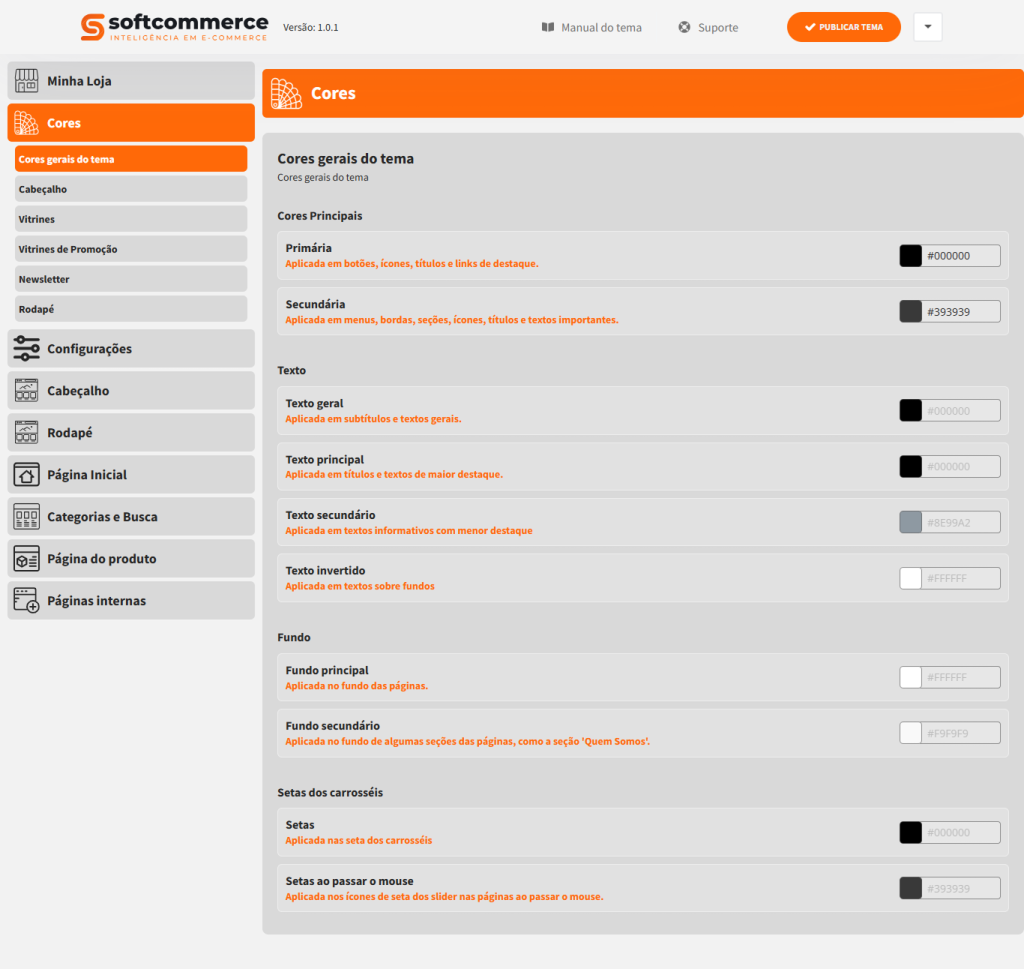The image size is (1024, 969).
Task: Click the Fundo secundário swatch
Action: click(x=910, y=733)
